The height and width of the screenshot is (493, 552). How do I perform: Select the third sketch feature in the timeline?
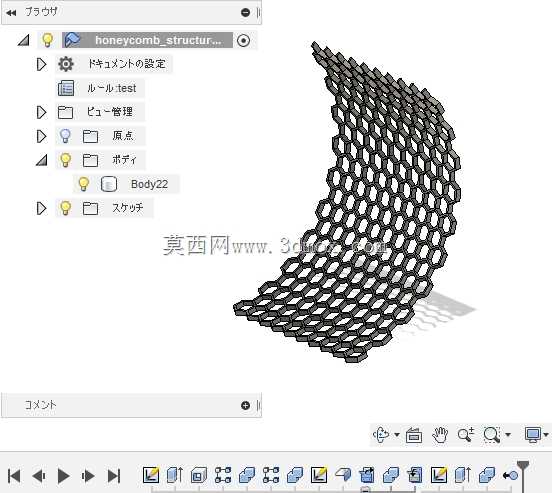point(439,475)
